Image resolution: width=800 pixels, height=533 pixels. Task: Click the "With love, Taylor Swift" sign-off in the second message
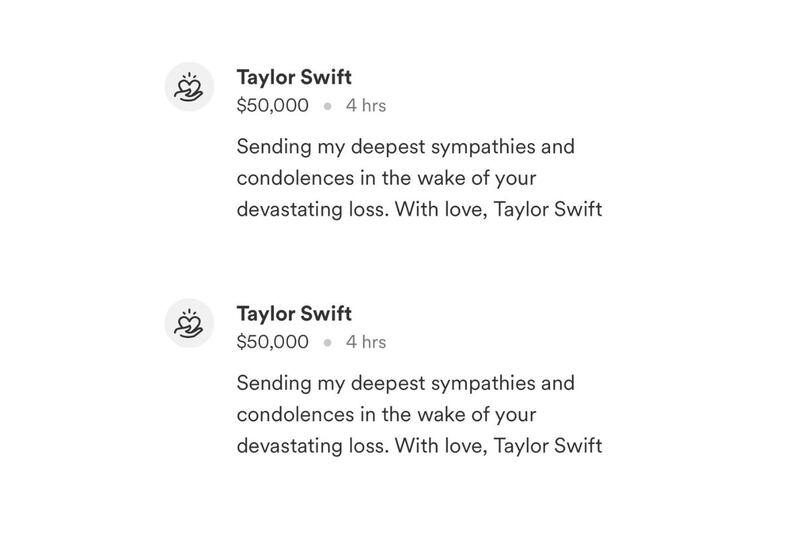pyautogui.click(x=498, y=446)
